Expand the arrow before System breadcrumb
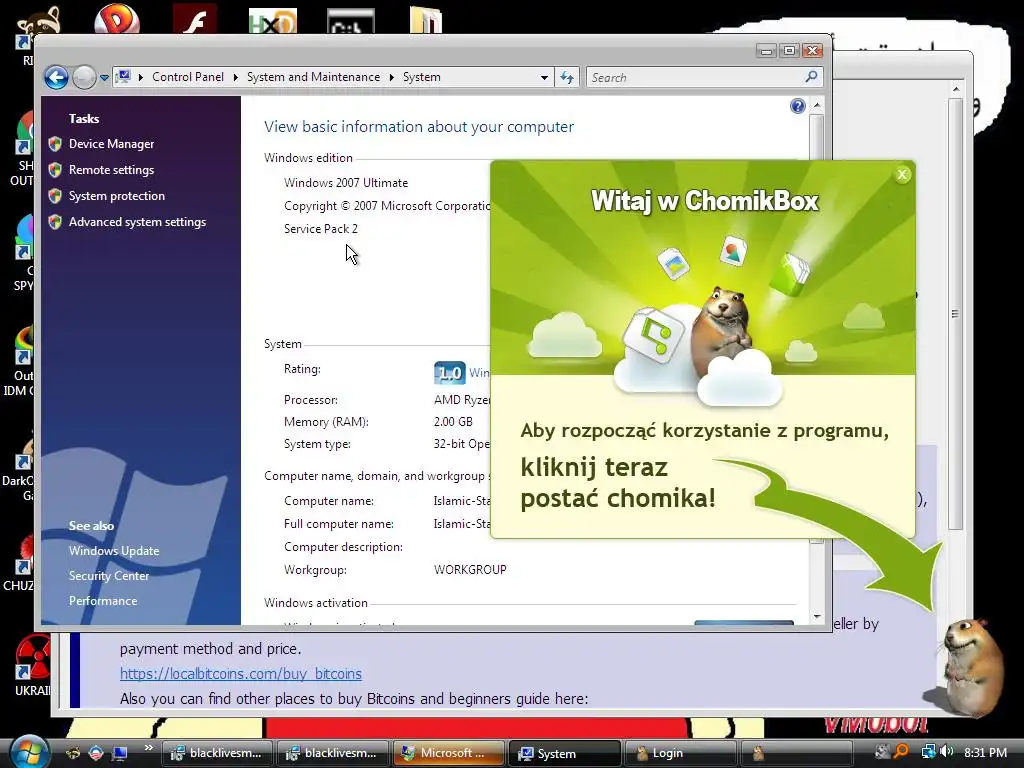The height and width of the screenshot is (768, 1024). [x=391, y=77]
